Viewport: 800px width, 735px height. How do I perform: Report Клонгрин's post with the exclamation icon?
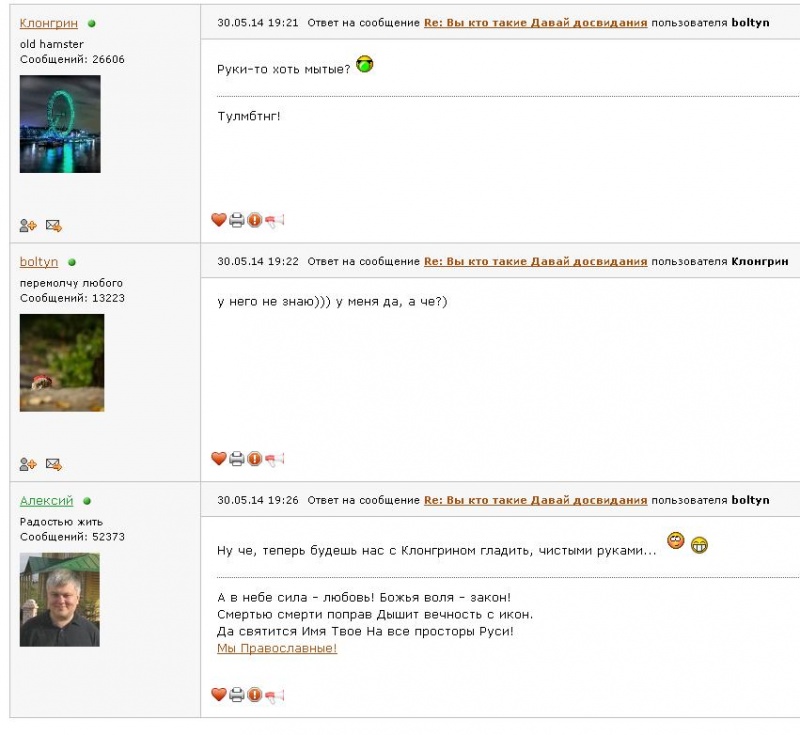click(x=255, y=220)
